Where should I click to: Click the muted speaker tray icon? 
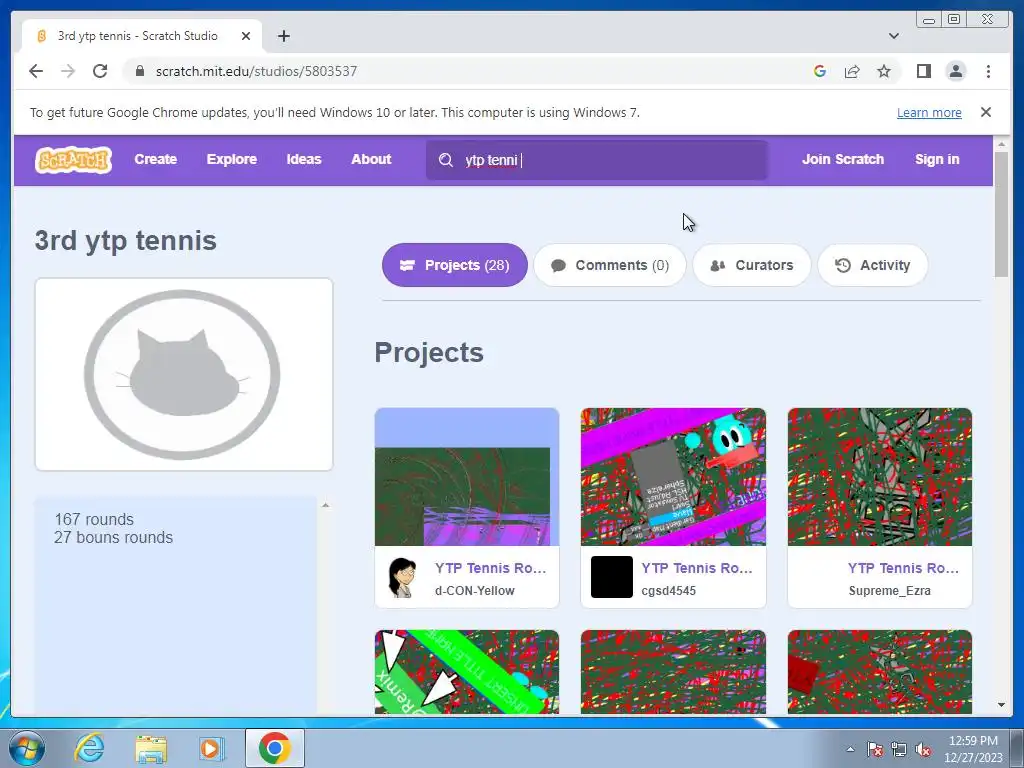point(923,749)
